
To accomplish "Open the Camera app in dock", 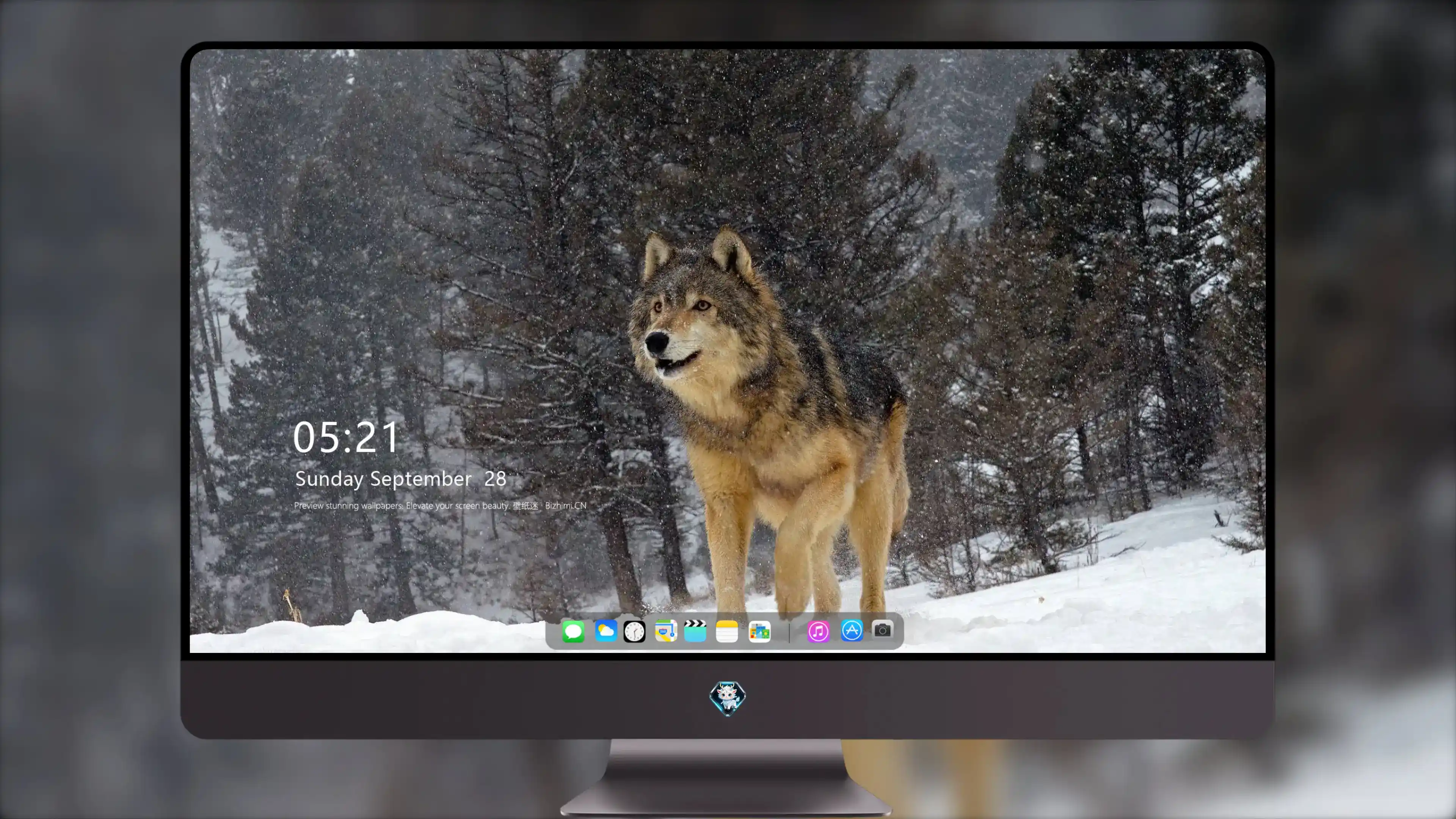I will (x=882, y=630).
